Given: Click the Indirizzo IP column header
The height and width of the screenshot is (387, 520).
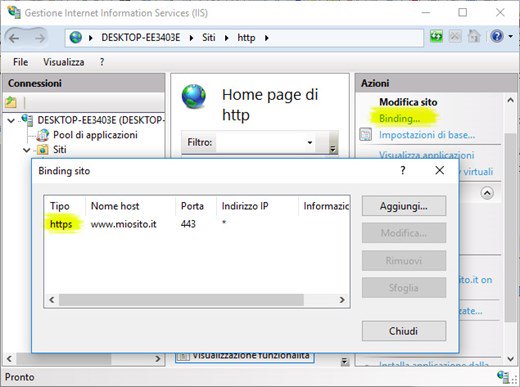Looking at the screenshot, I should coord(257,206).
